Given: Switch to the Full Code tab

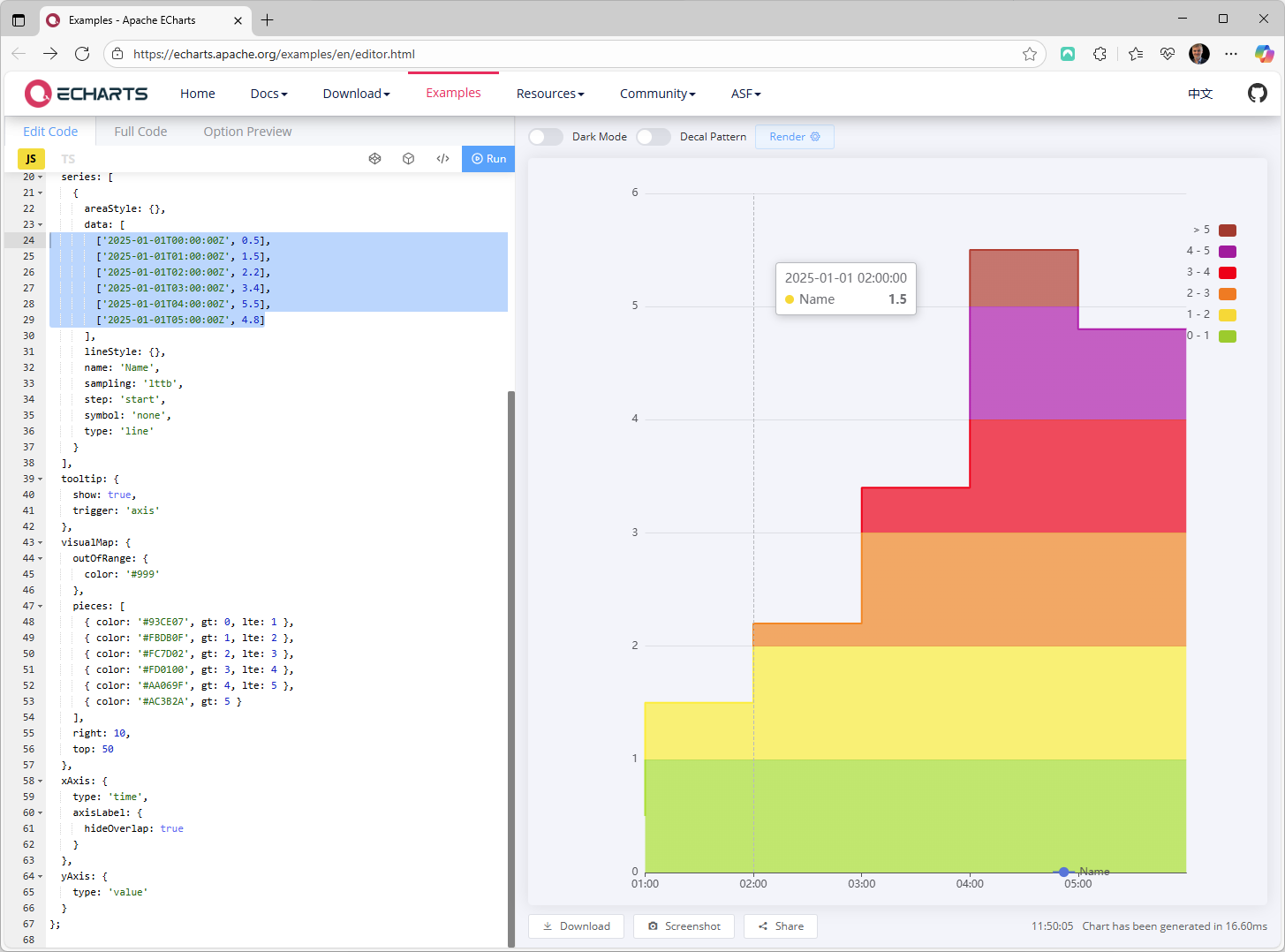Looking at the screenshot, I should (x=140, y=132).
